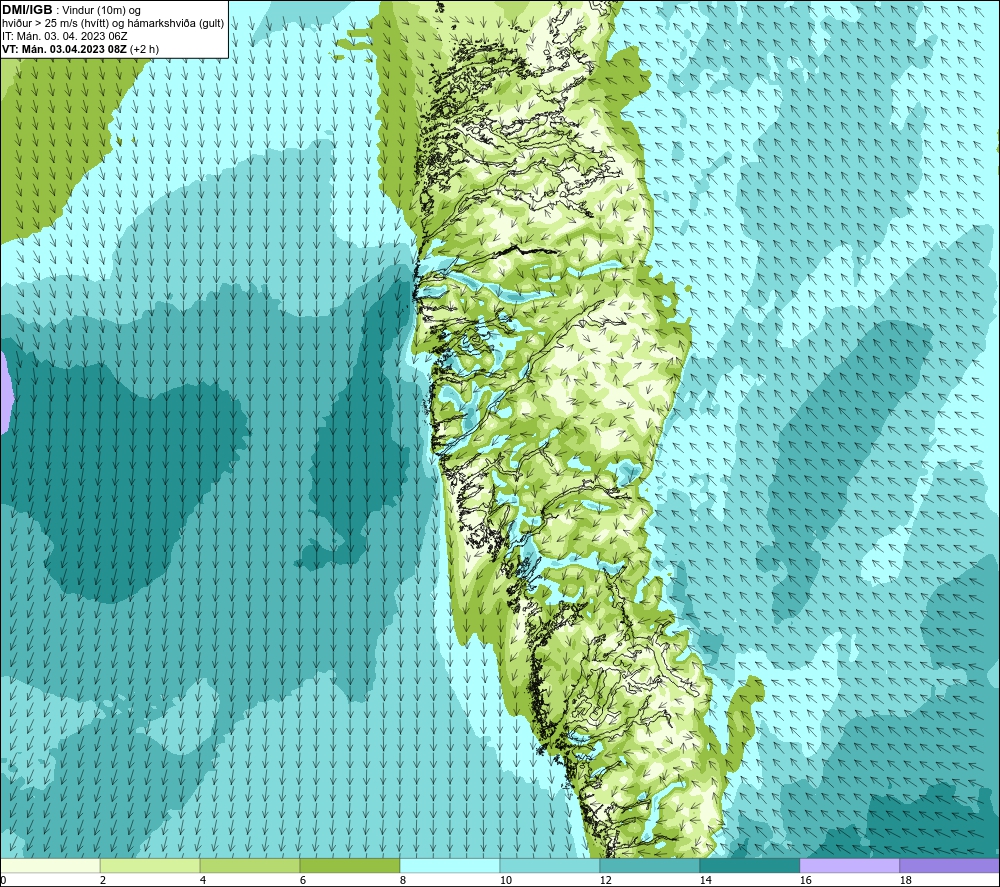1000x887 pixels.
Task: Click the legend scale value 8
Action: tap(403, 880)
